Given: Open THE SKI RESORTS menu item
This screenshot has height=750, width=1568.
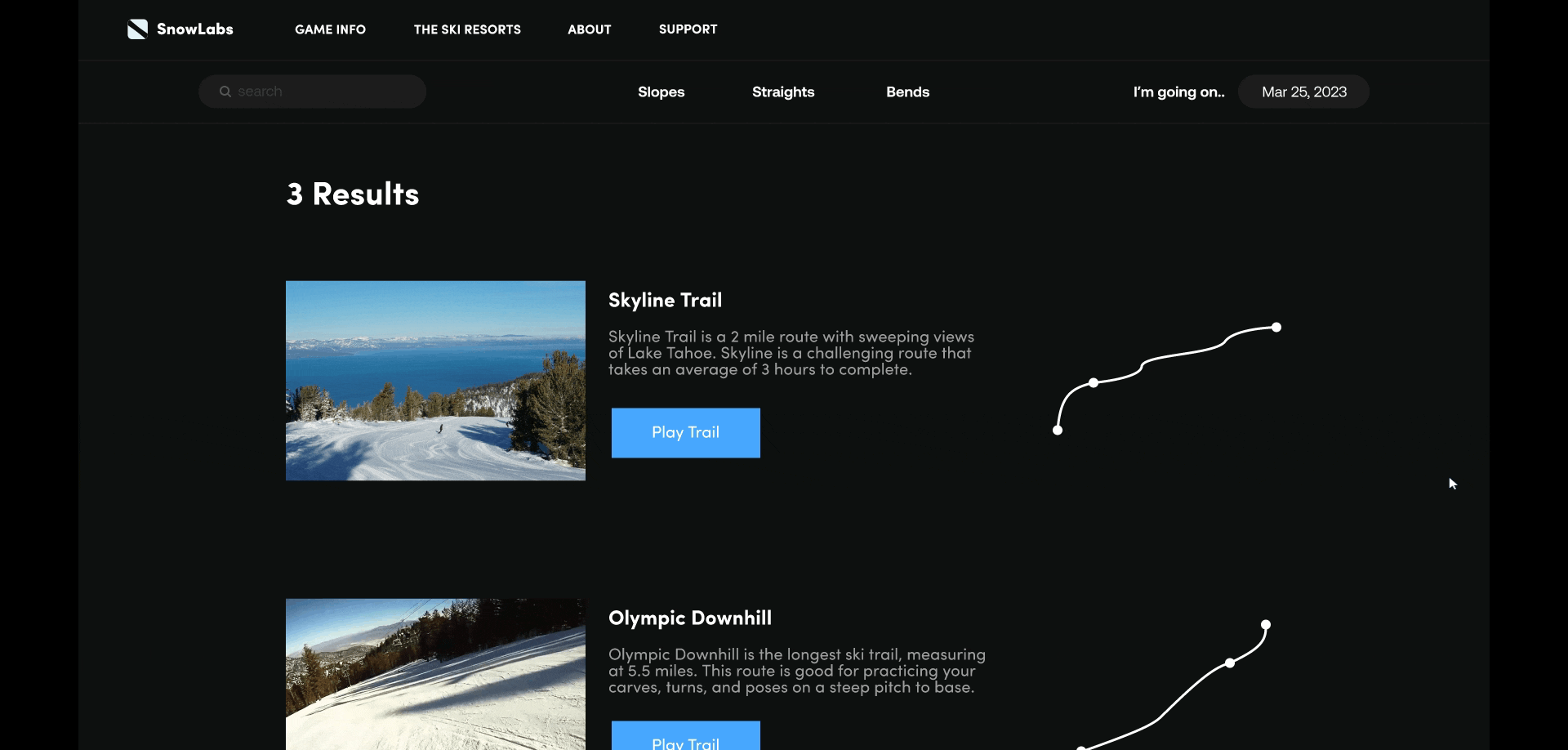Looking at the screenshot, I should tap(467, 29).
